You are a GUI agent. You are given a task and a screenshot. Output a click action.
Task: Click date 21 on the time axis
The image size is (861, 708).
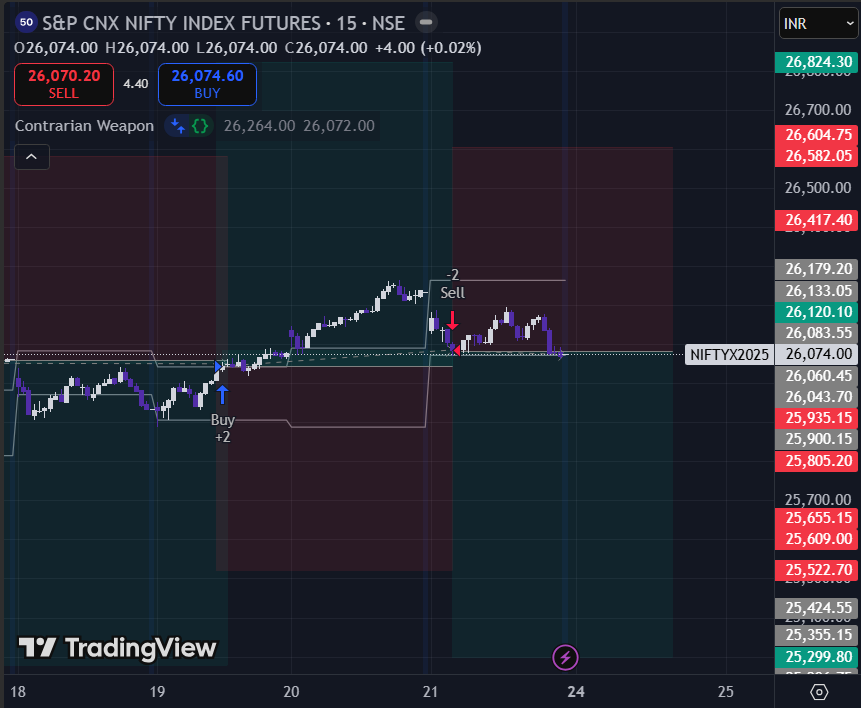(x=430, y=692)
